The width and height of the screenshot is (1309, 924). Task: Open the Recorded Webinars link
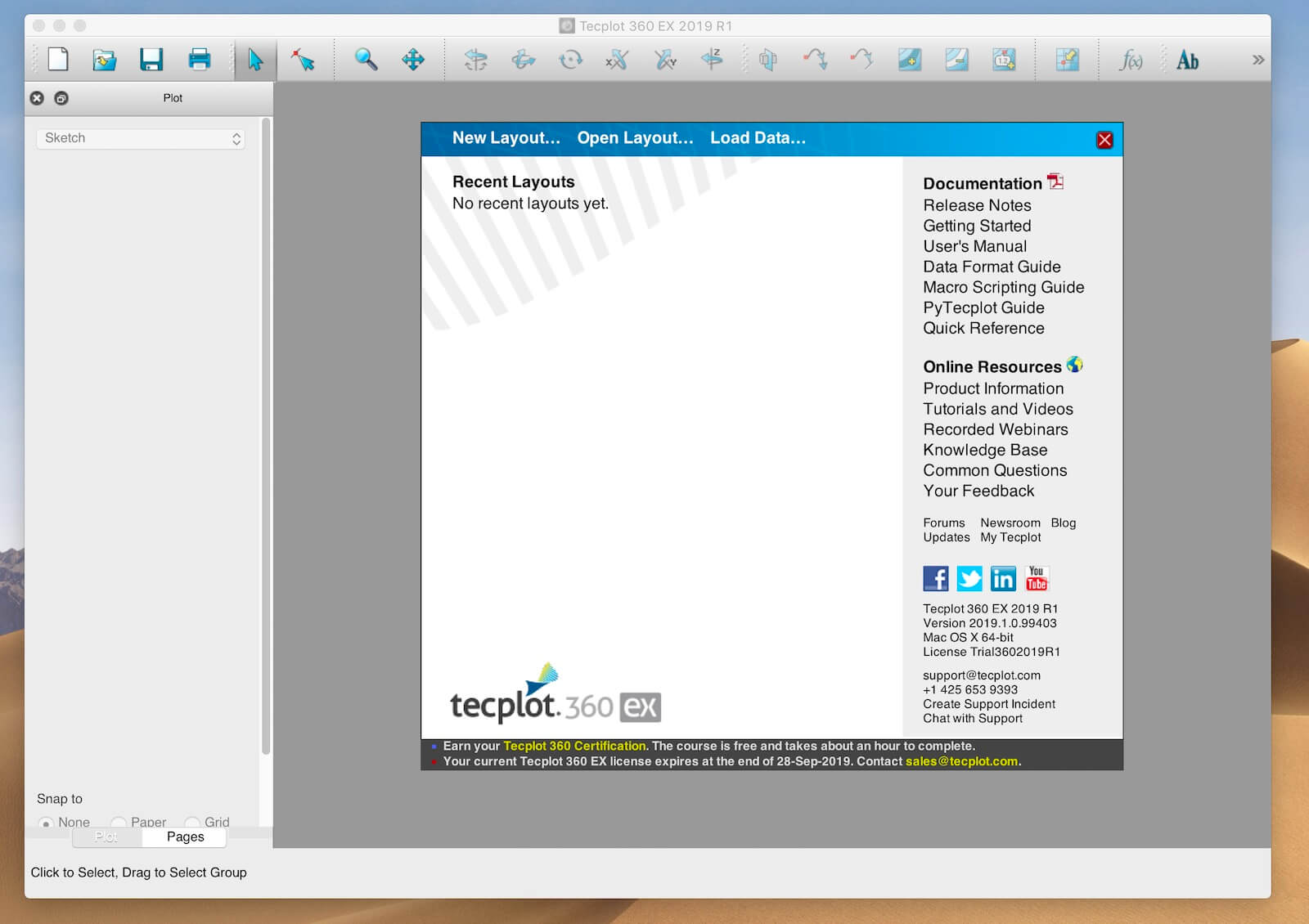(996, 429)
